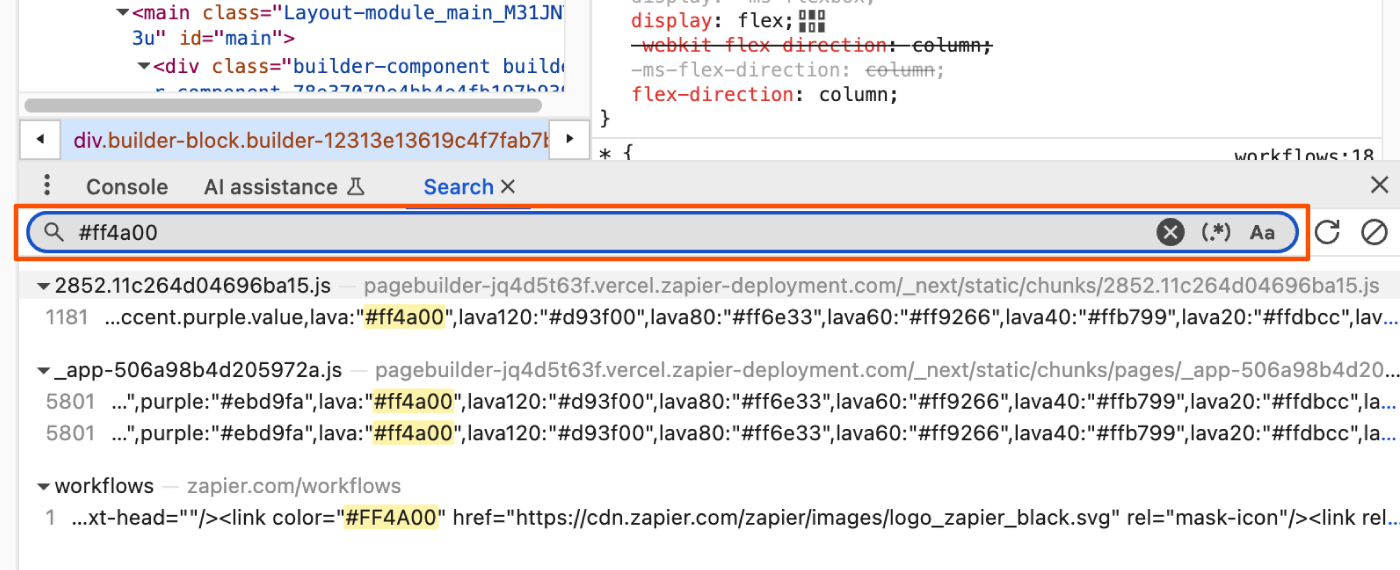Screen dimensions: 1400x570
Task: Click the magnifying glass search icon
Action: [54, 233]
